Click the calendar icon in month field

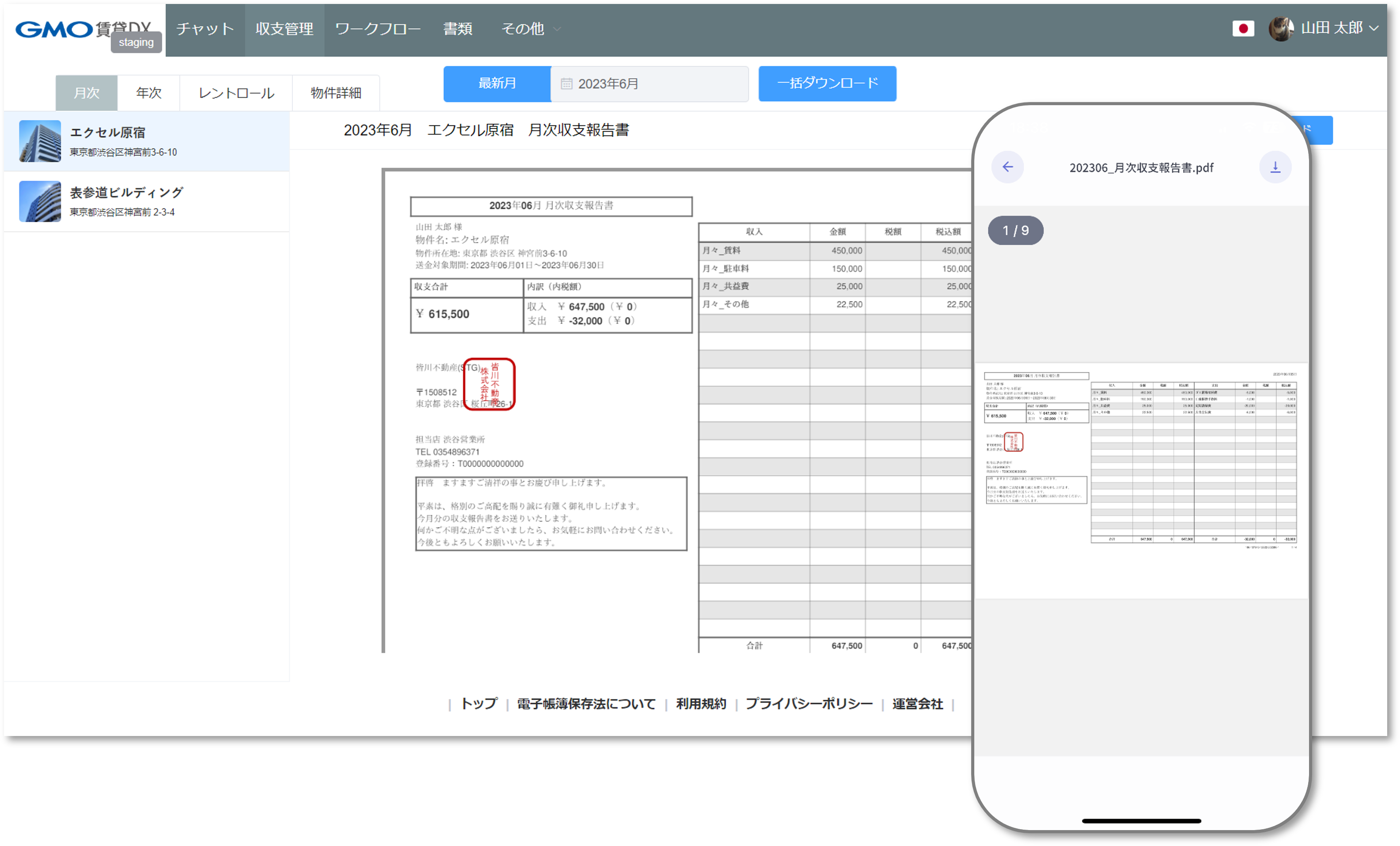click(567, 84)
